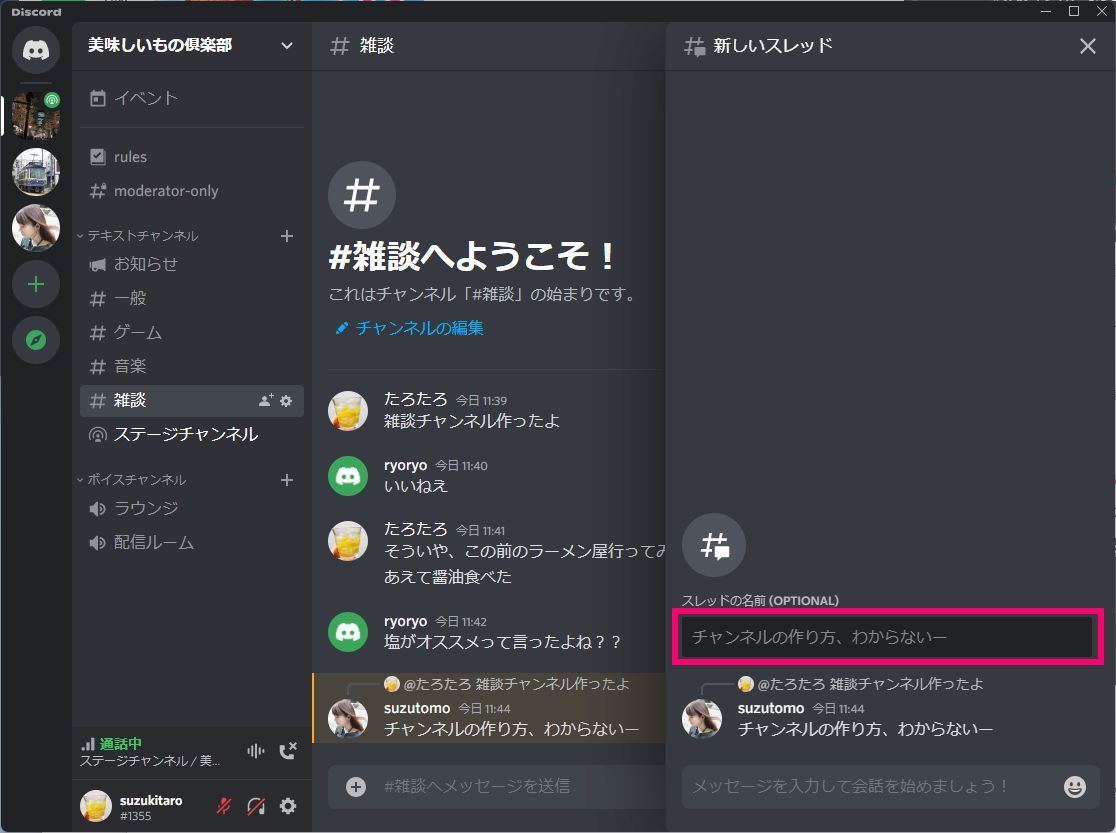1116x833 pixels.
Task: Open the お知らせ announcement channel
Action: pyautogui.click(x=191, y=264)
